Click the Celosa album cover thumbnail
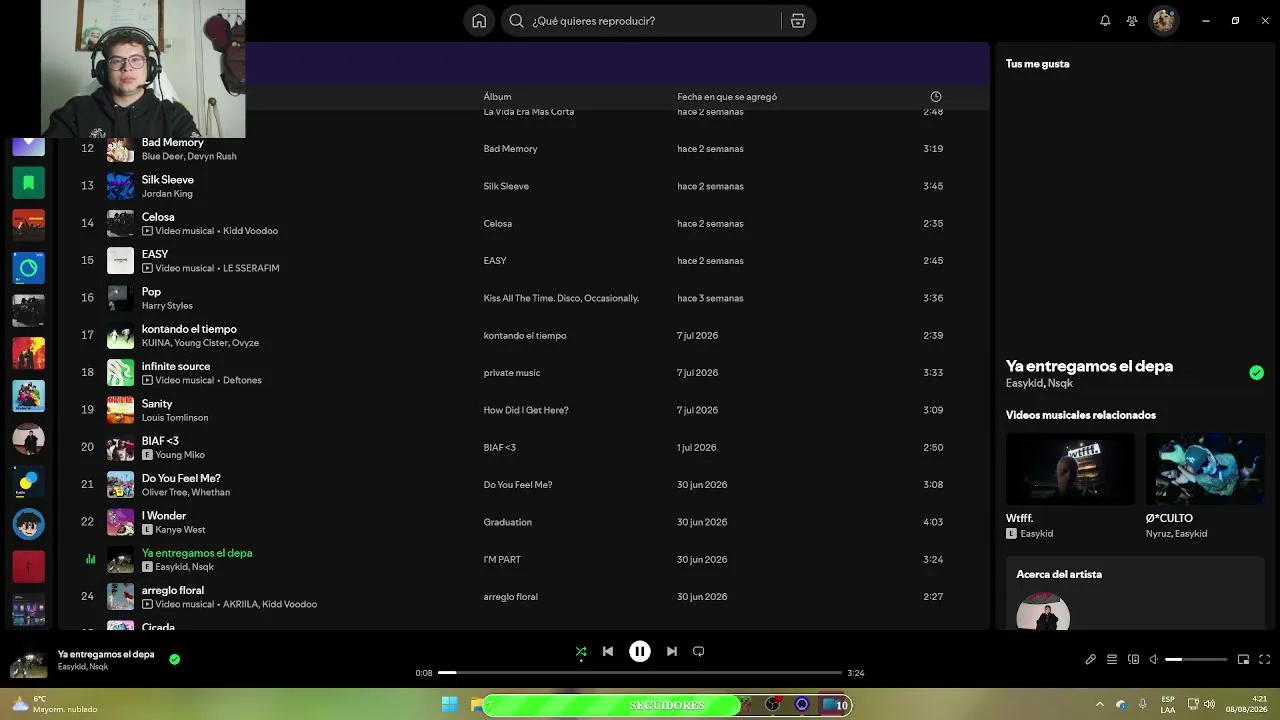1280x720 pixels. [120, 223]
